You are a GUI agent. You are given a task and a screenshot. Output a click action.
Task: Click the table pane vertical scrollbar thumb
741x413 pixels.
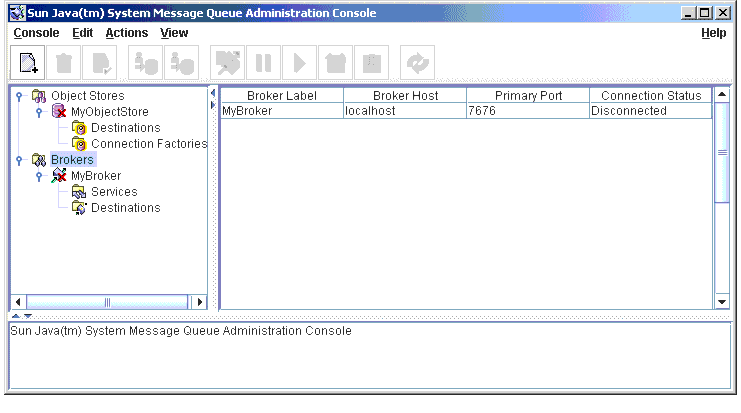(722, 153)
